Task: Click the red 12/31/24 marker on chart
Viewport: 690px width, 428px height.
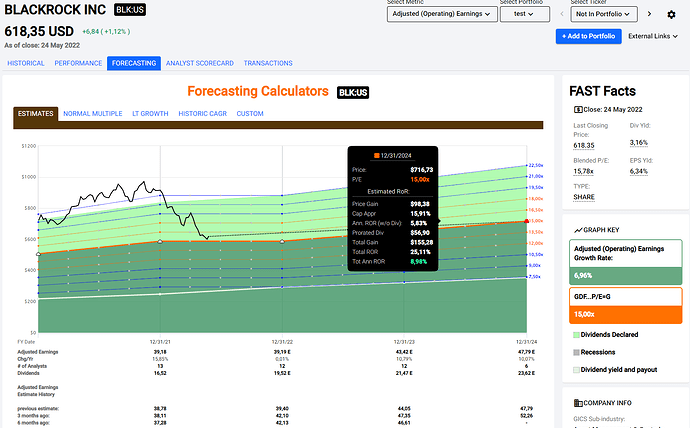Action: 527,221
